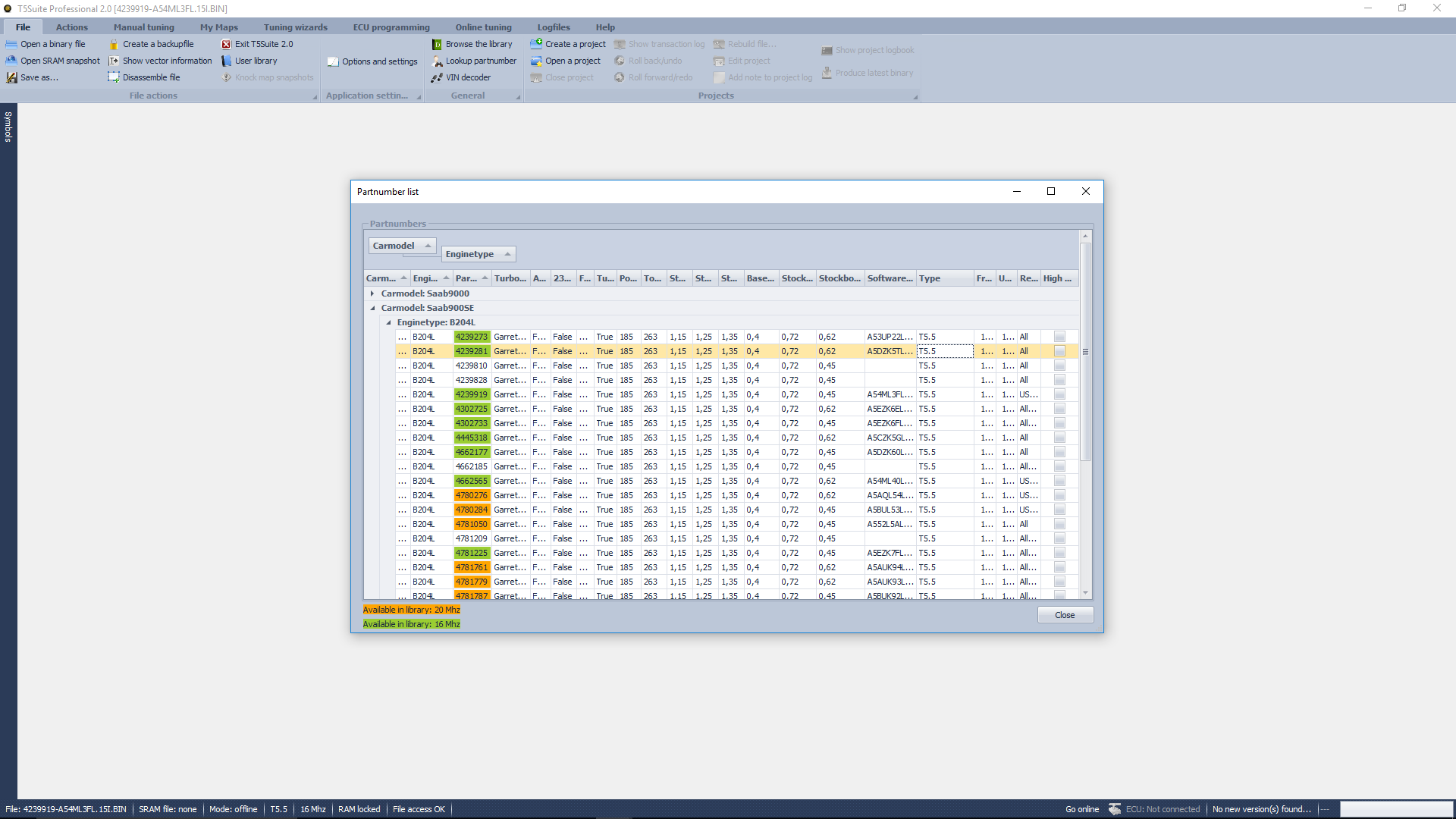
Task: Click Create a project icon
Action: coord(536,44)
